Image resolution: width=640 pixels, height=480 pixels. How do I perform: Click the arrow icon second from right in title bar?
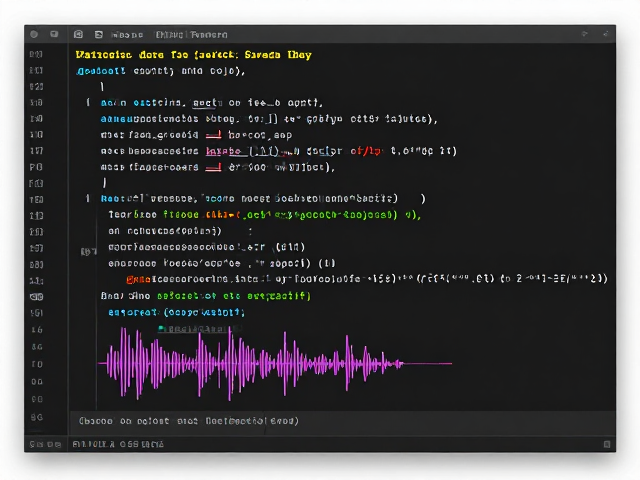coord(584,34)
